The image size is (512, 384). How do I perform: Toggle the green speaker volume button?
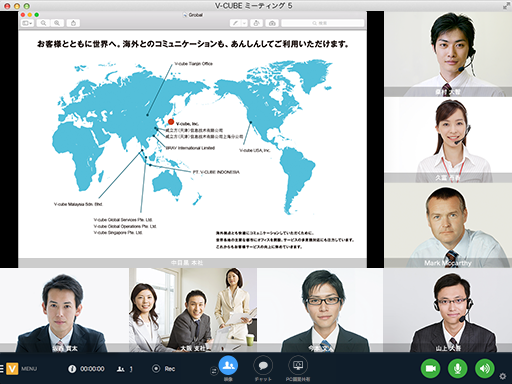tap(485, 368)
